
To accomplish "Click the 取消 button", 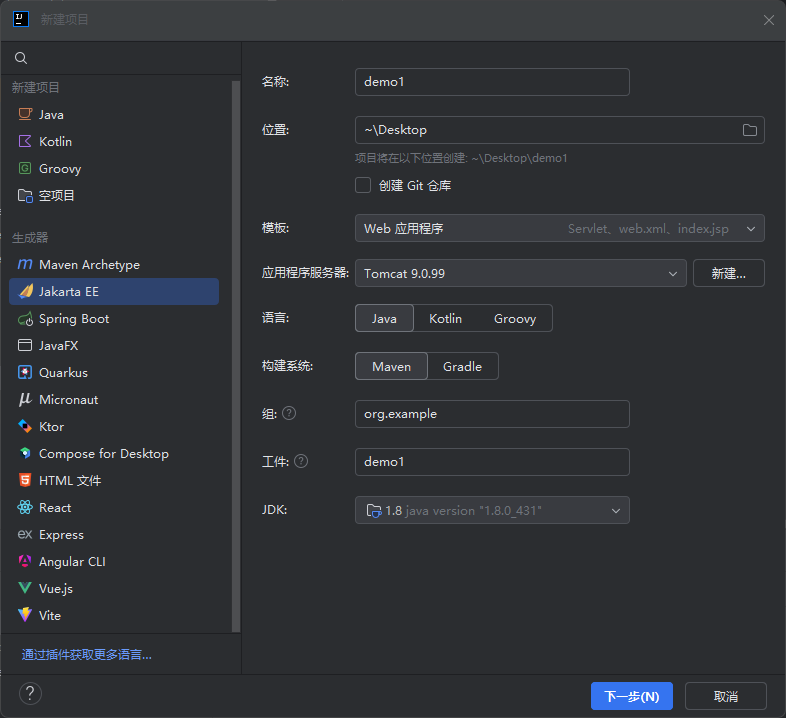I will (x=725, y=696).
